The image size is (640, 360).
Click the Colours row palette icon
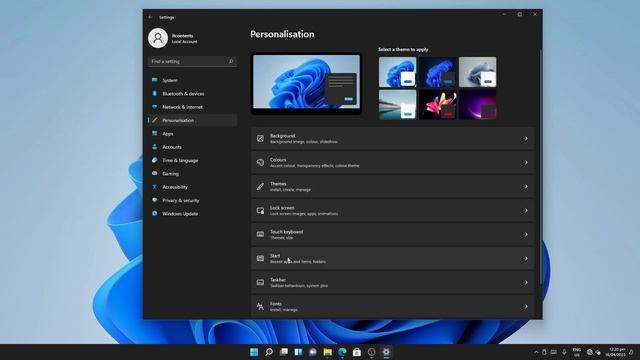[260, 162]
